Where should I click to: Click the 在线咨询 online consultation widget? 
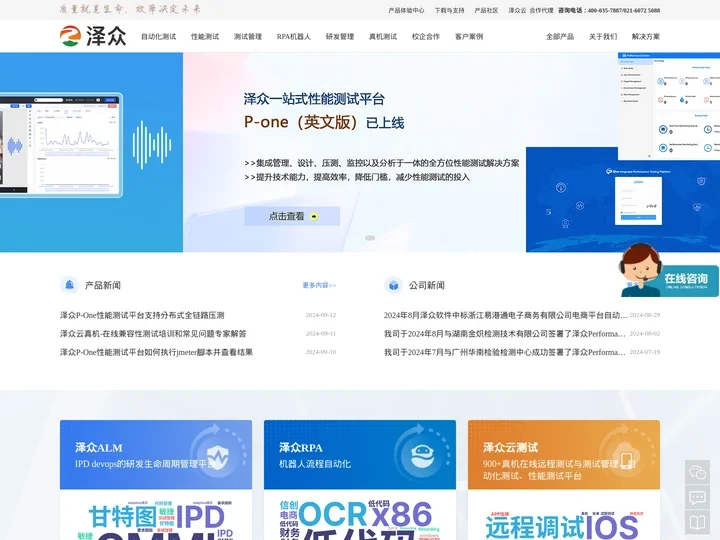coord(669,271)
